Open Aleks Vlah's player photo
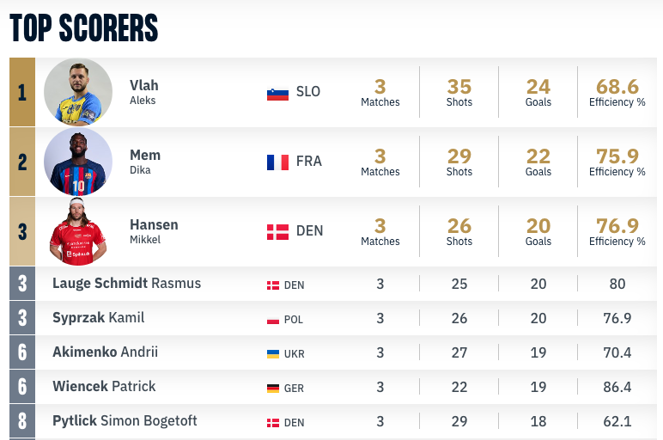Image resolution: width=663 pixels, height=440 pixels. [78, 92]
